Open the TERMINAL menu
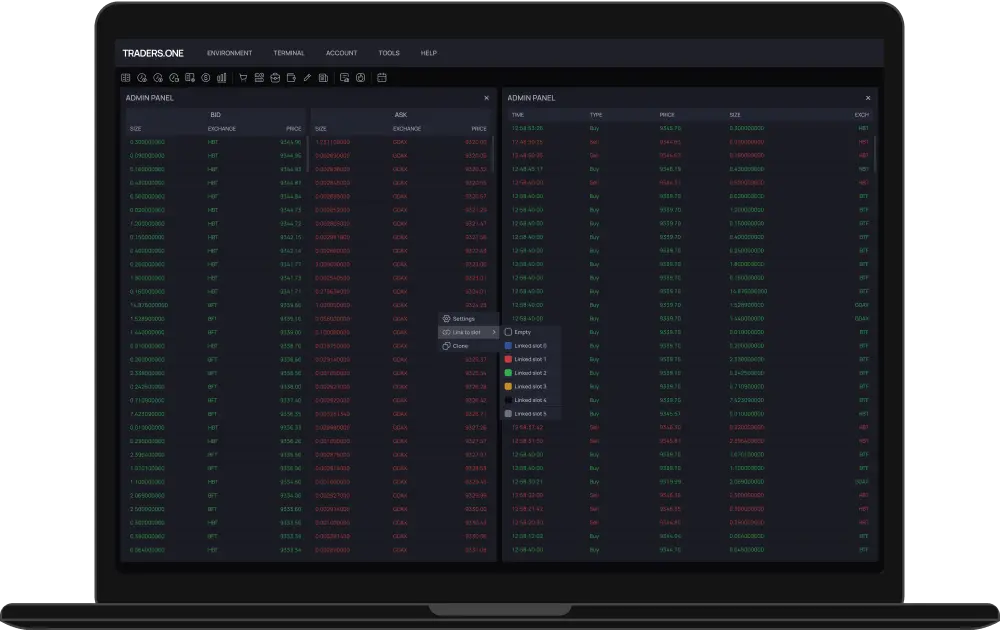Screen dimensions: 1000x630 pyautogui.click(x=288, y=52)
